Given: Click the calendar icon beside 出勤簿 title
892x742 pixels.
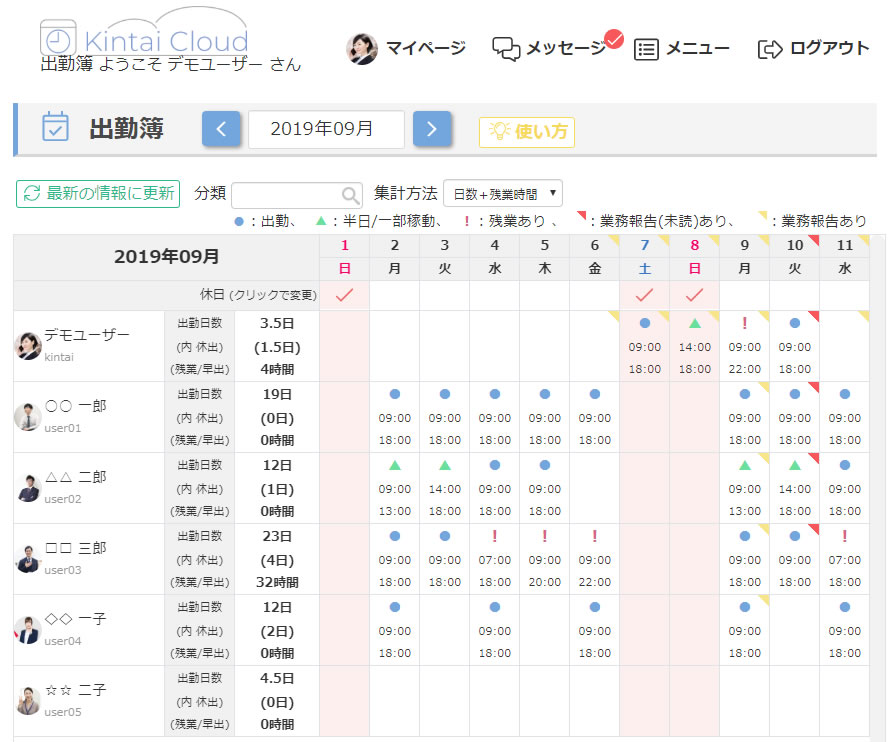Looking at the screenshot, I should point(55,128).
